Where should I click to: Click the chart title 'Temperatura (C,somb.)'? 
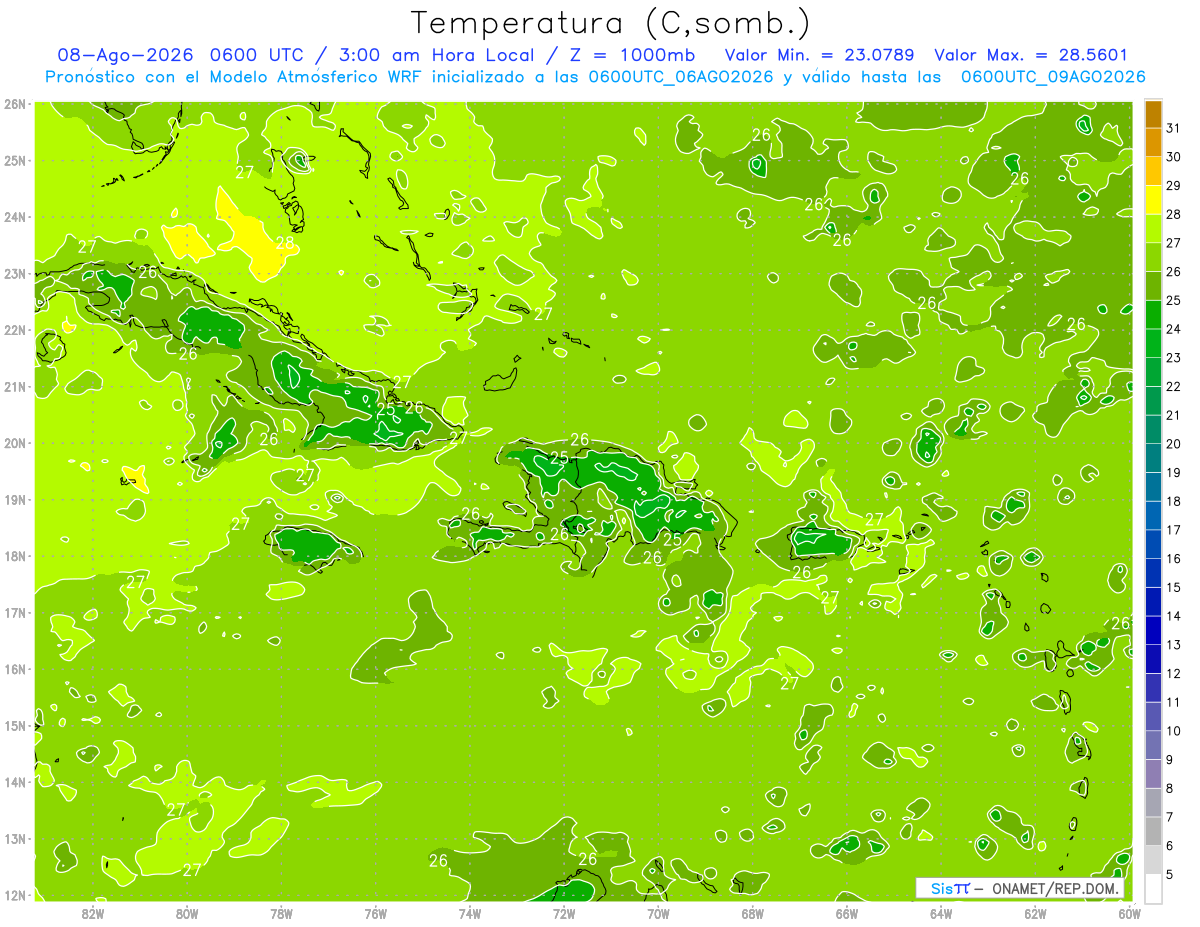pyautogui.click(x=611, y=23)
